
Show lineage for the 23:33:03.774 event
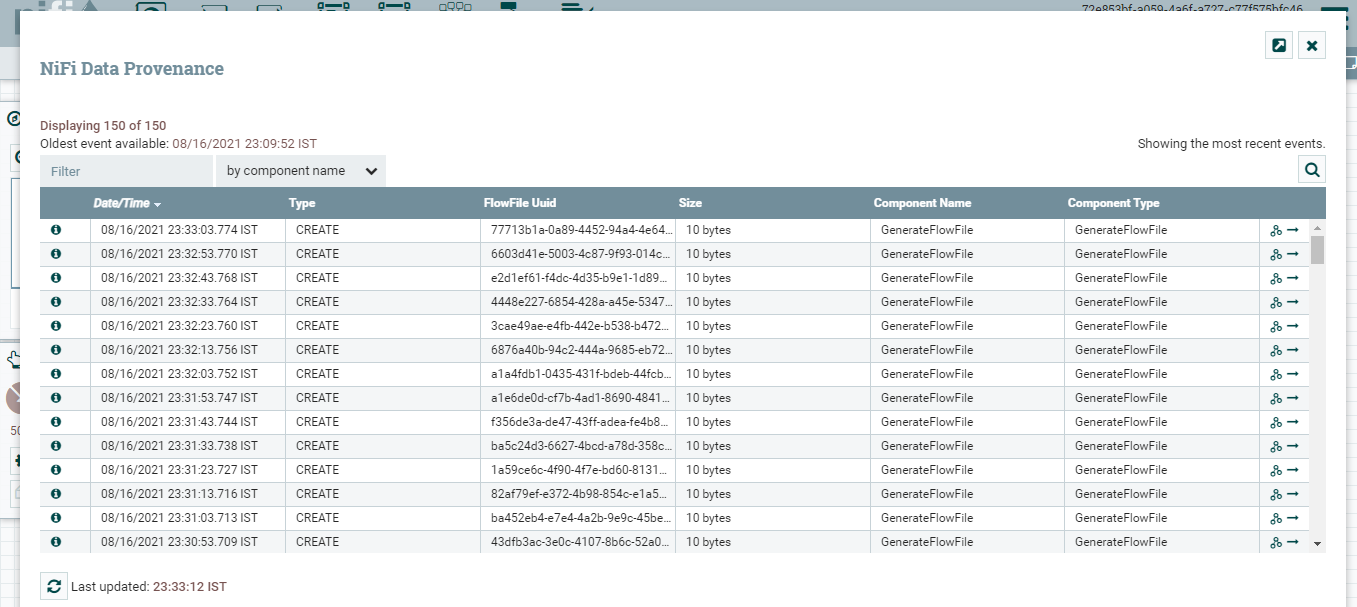[x=1276, y=230]
